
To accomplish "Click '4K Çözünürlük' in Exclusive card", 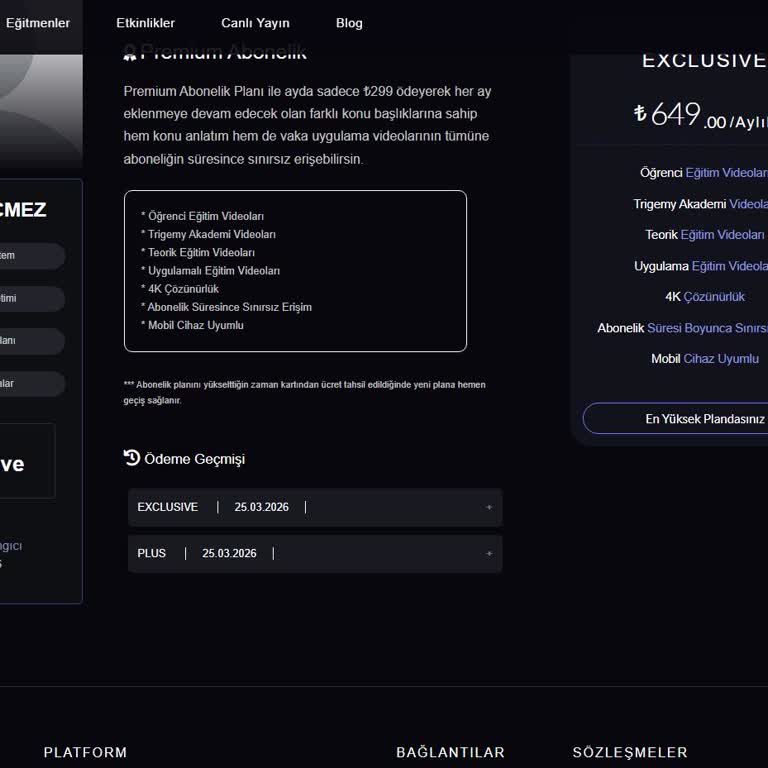I will pos(705,297).
